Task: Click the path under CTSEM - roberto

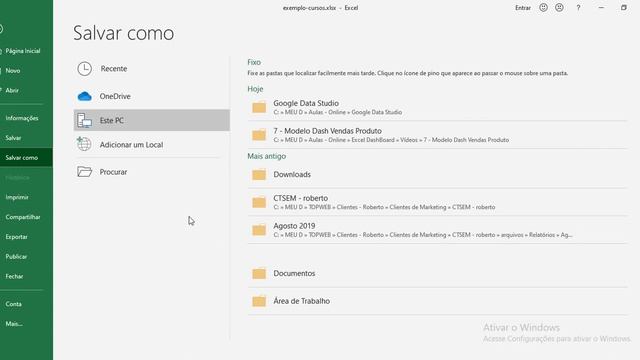Action: pos(384,207)
